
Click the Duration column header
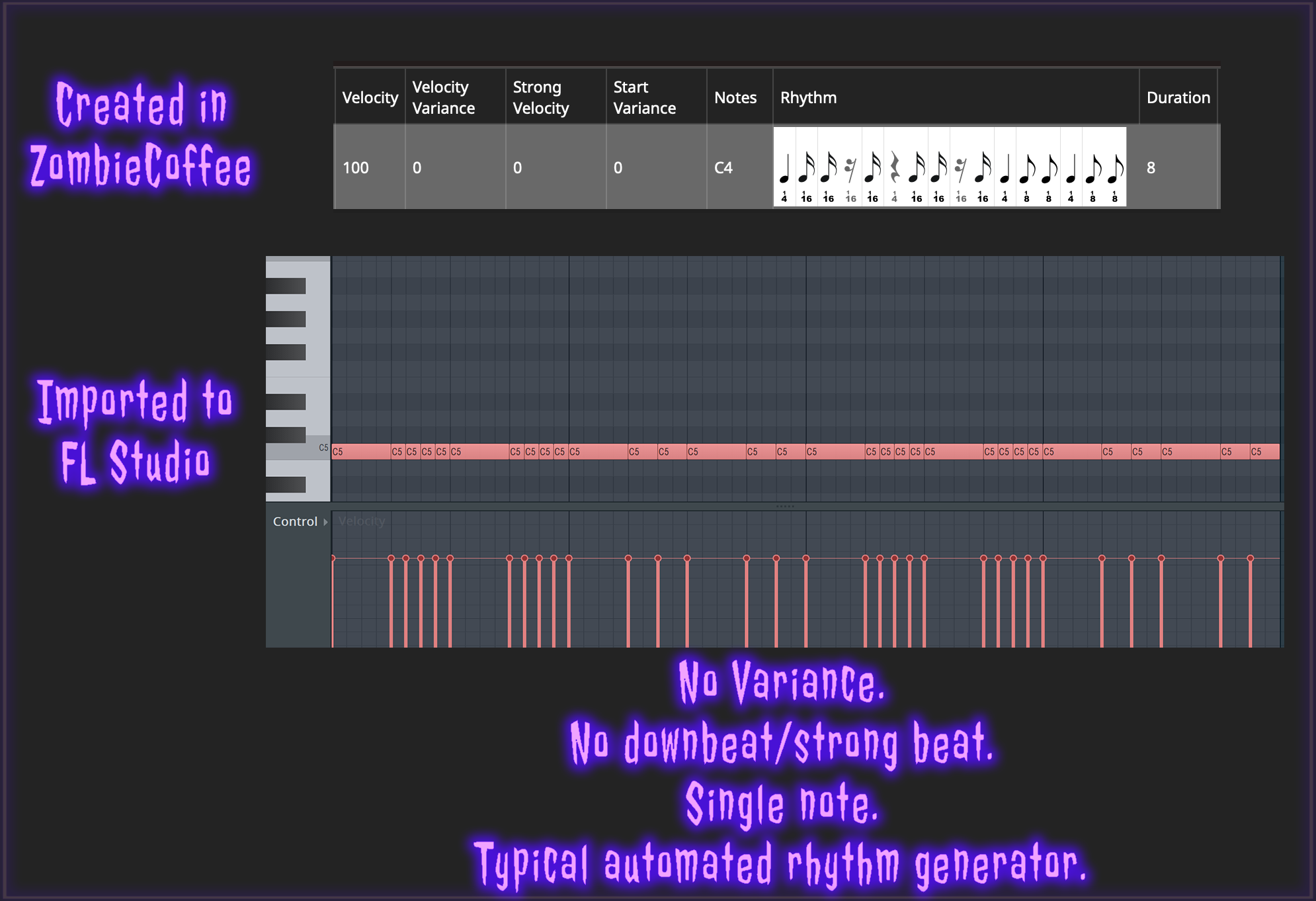(x=1178, y=97)
